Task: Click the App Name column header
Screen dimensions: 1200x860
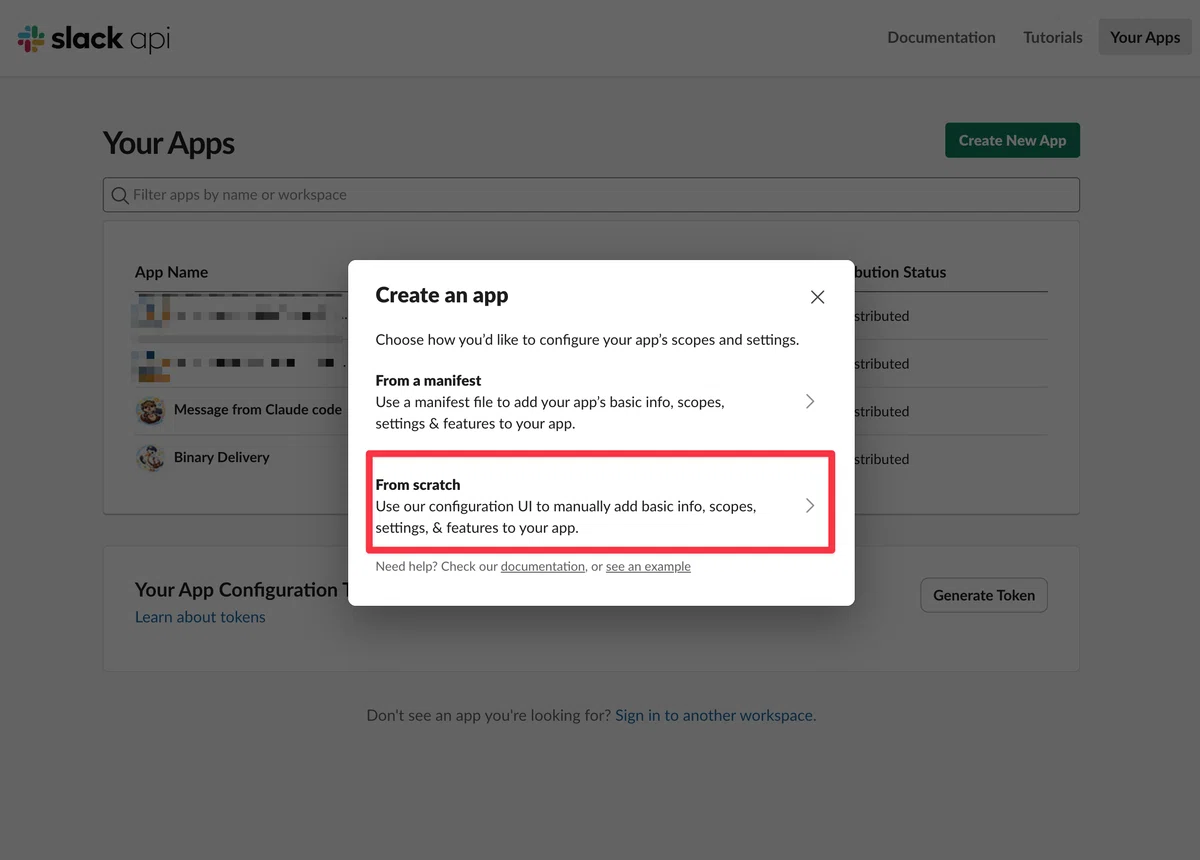Action: click(172, 272)
